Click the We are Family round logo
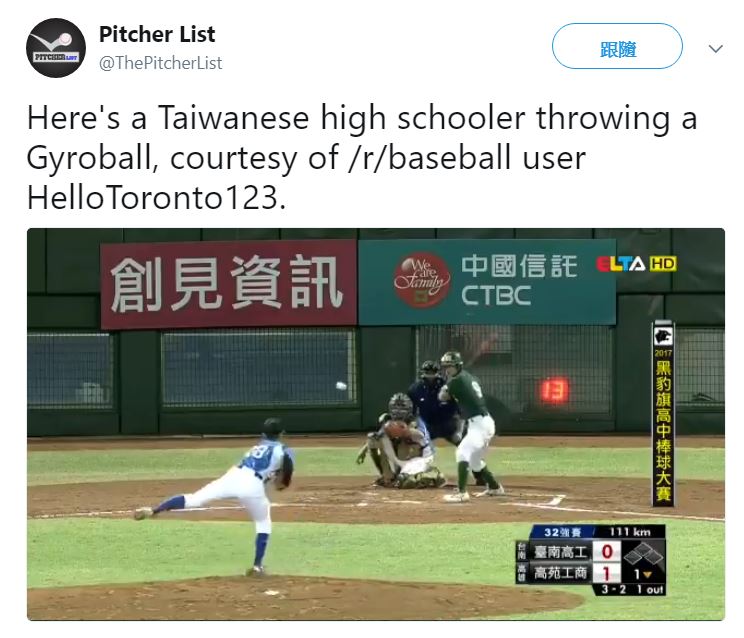The image size is (744, 638). [x=421, y=280]
